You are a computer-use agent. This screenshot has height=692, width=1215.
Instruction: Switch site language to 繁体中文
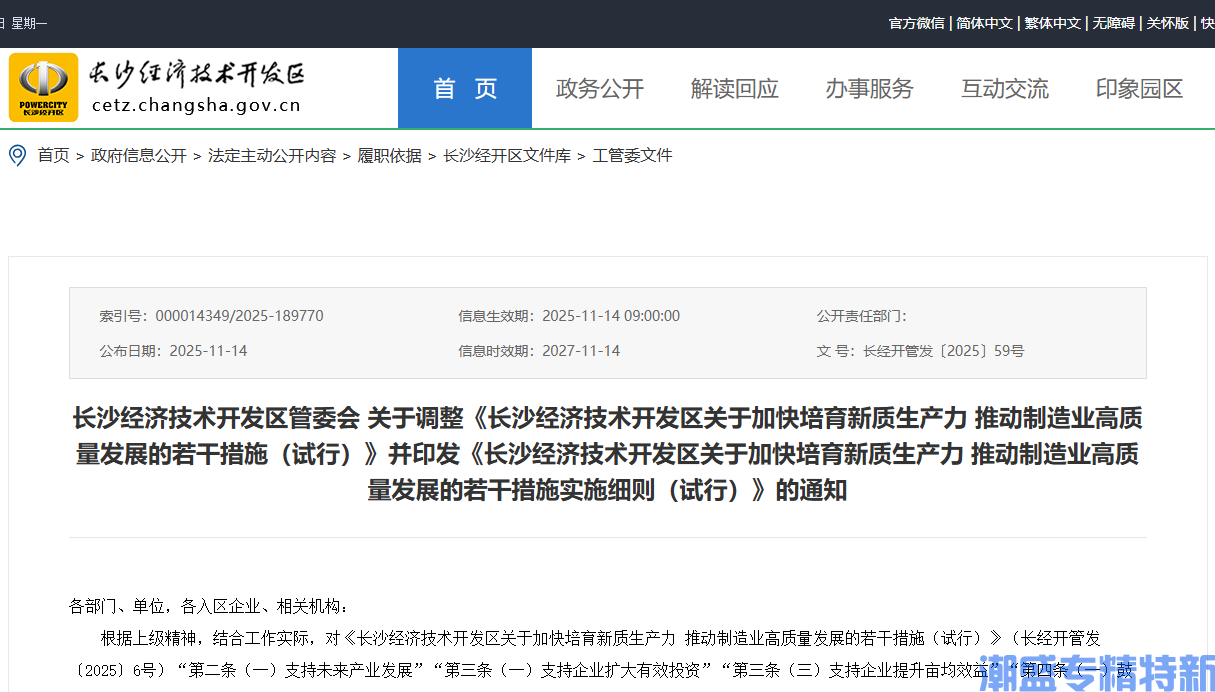1053,22
